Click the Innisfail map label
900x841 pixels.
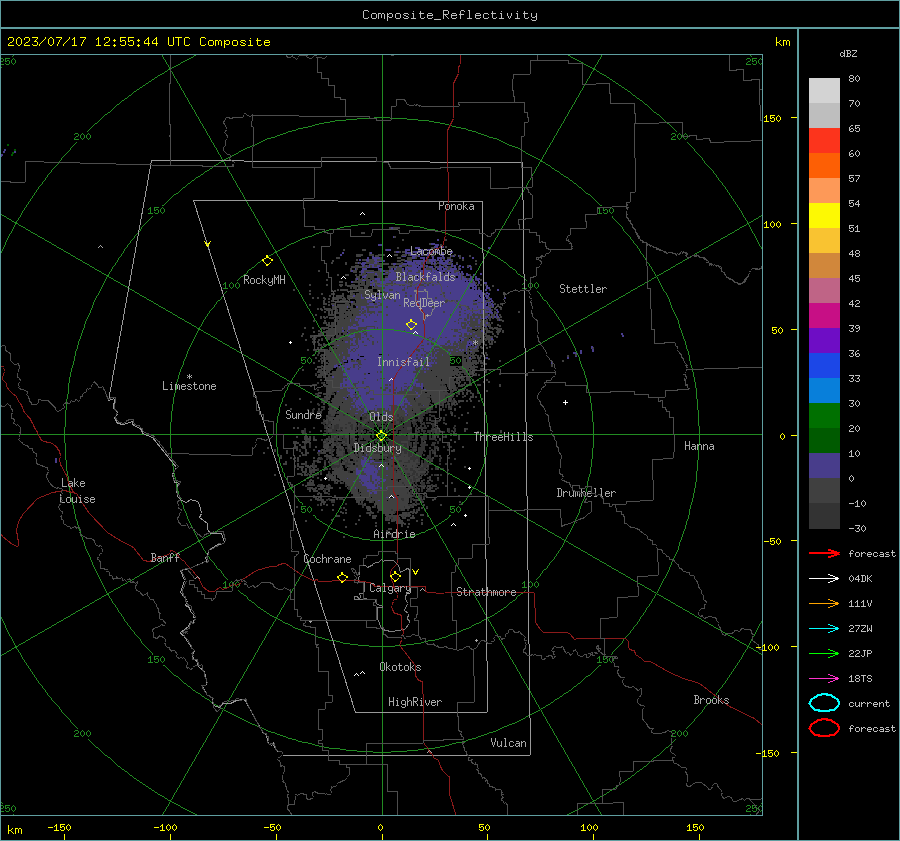pyautogui.click(x=403, y=362)
